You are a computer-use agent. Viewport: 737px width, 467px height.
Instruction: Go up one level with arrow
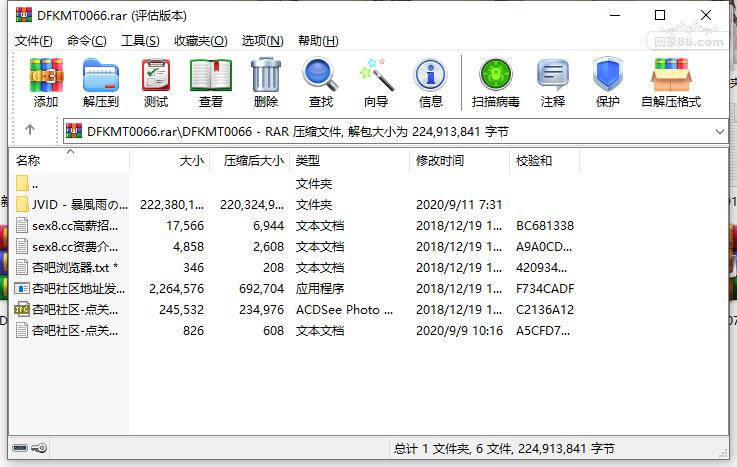pyautogui.click(x=30, y=130)
